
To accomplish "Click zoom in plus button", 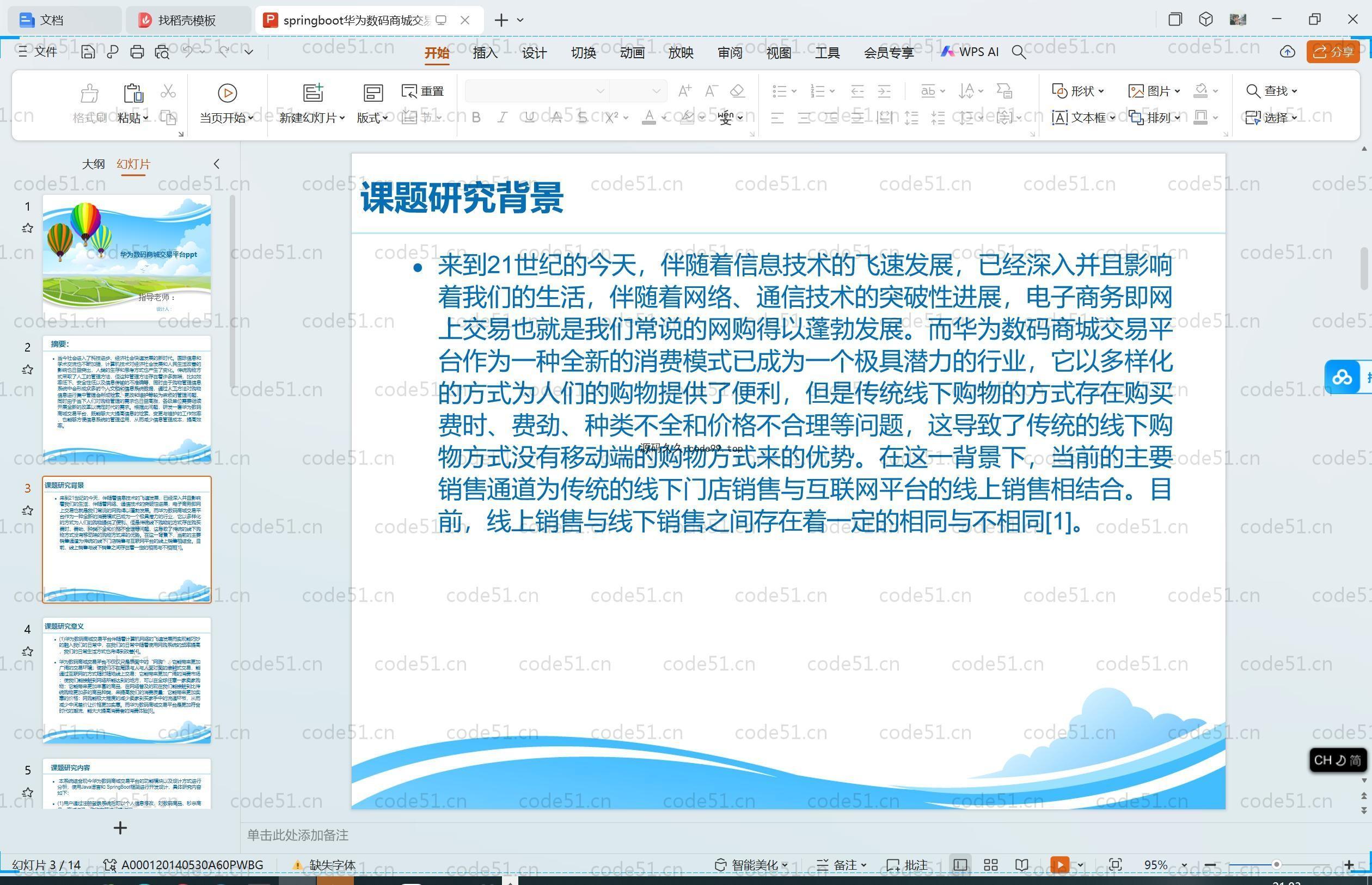I will [1349, 865].
